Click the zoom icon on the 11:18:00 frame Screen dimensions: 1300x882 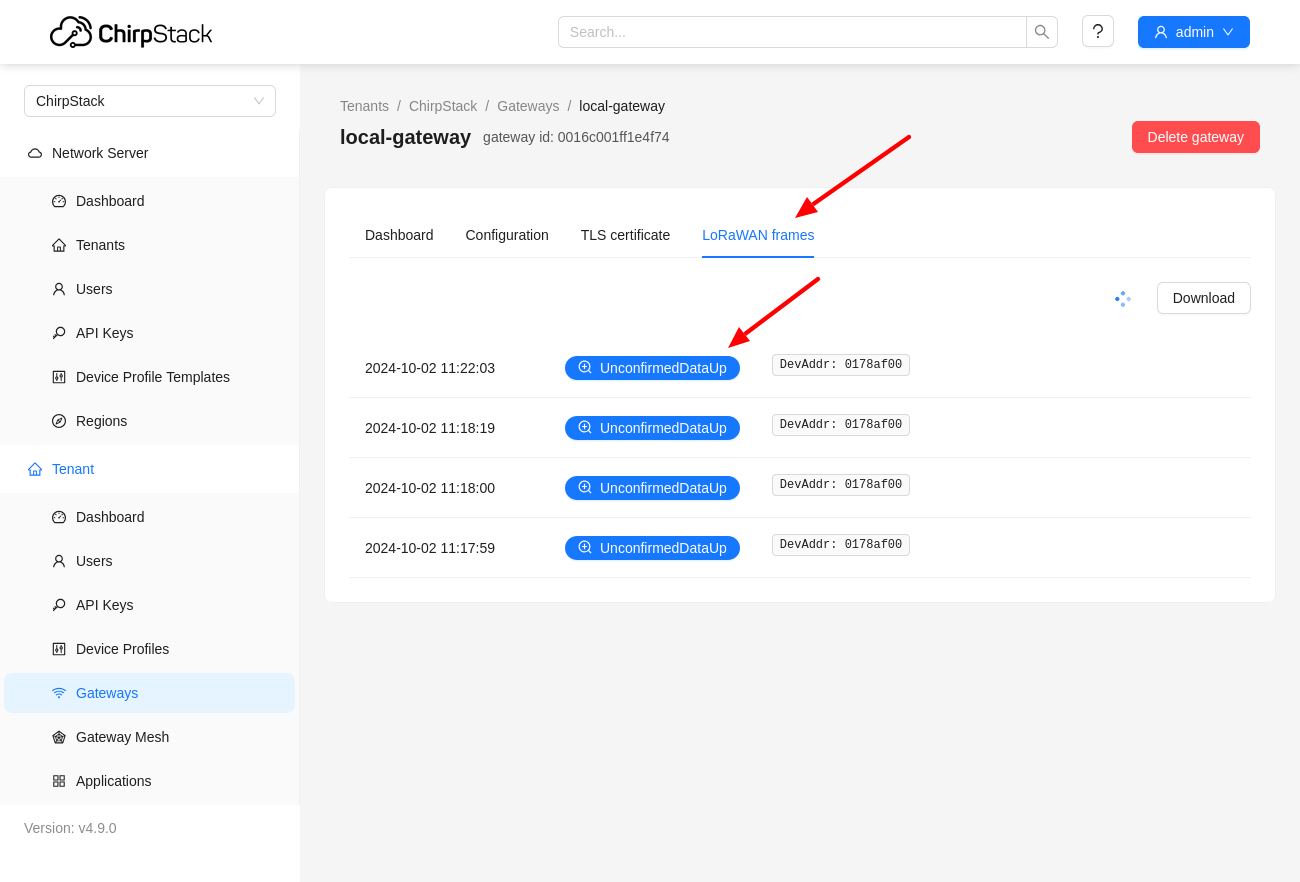click(585, 487)
